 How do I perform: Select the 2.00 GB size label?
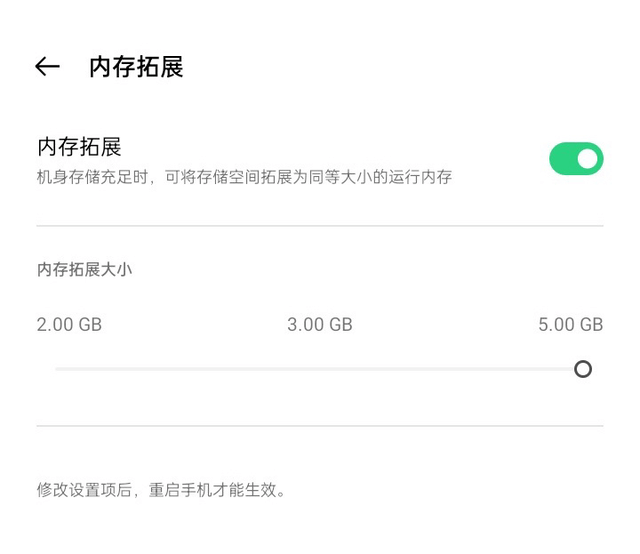pyautogui.click(x=69, y=324)
